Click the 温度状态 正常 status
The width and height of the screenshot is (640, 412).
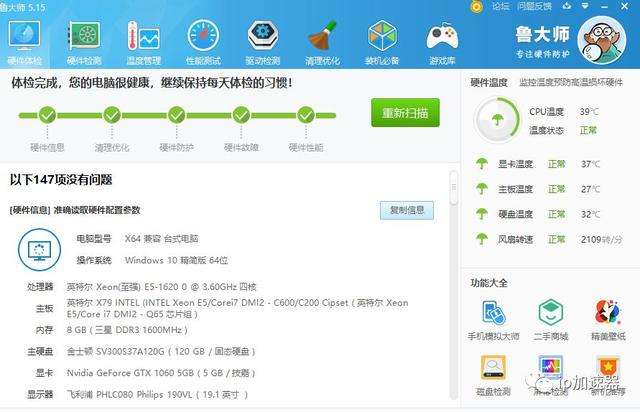(x=588, y=130)
